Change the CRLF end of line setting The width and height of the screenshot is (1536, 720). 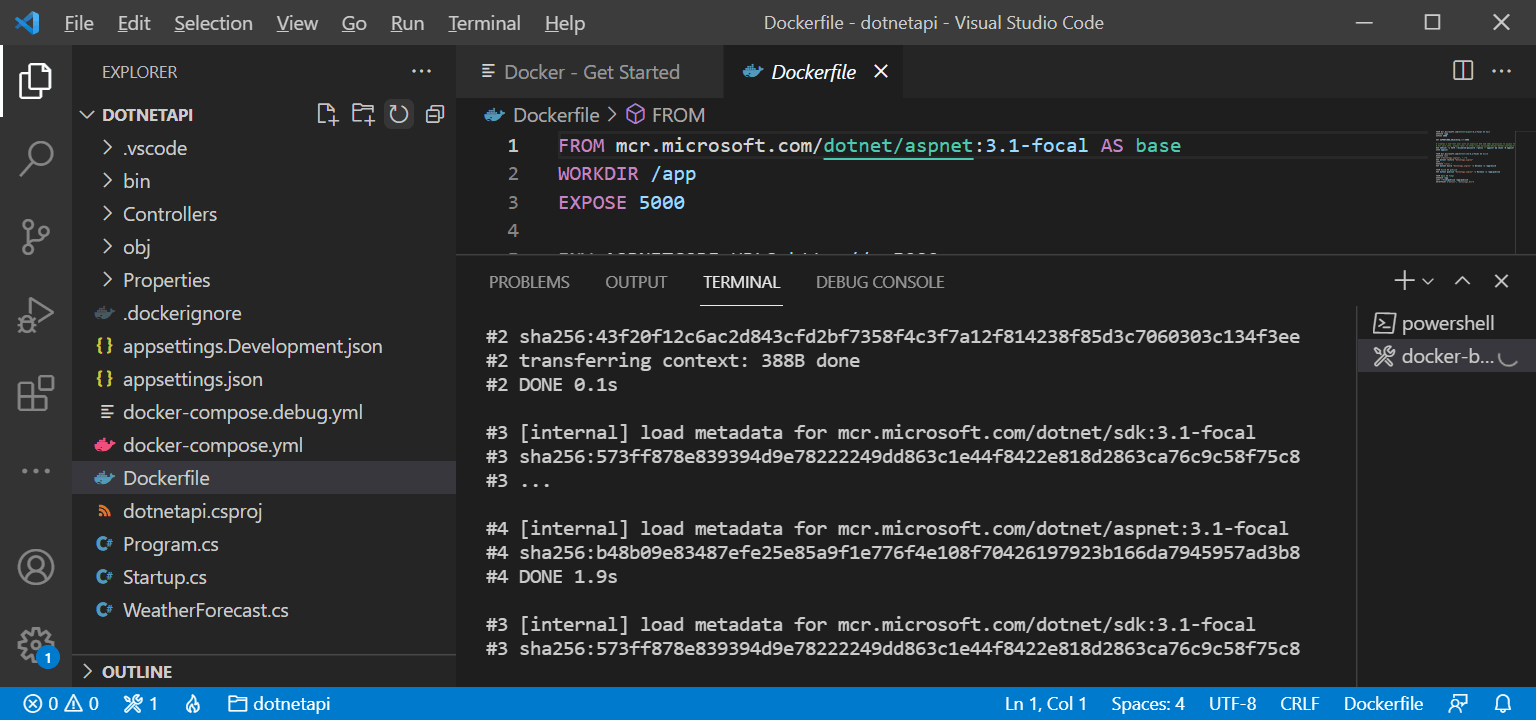1299,703
